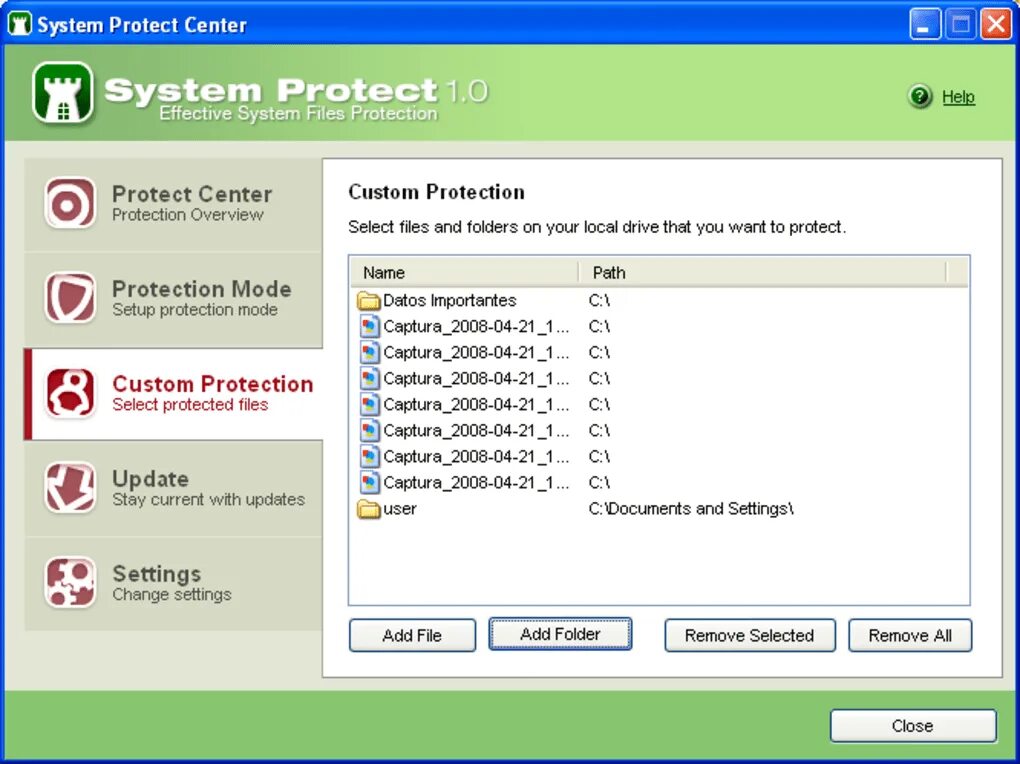Click the System Protect castle logo
The width and height of the screenshot is (1020, 764).
[x=63, y=93]
